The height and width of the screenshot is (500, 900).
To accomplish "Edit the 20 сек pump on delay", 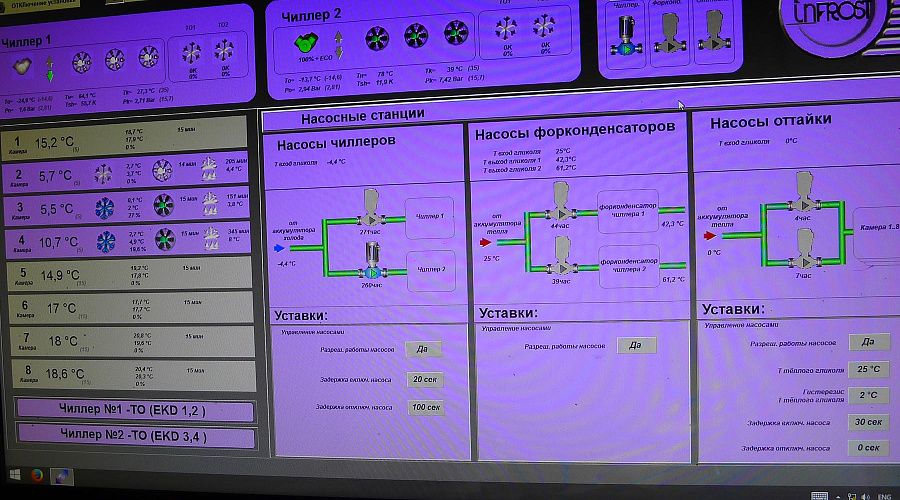I will 425,379.
